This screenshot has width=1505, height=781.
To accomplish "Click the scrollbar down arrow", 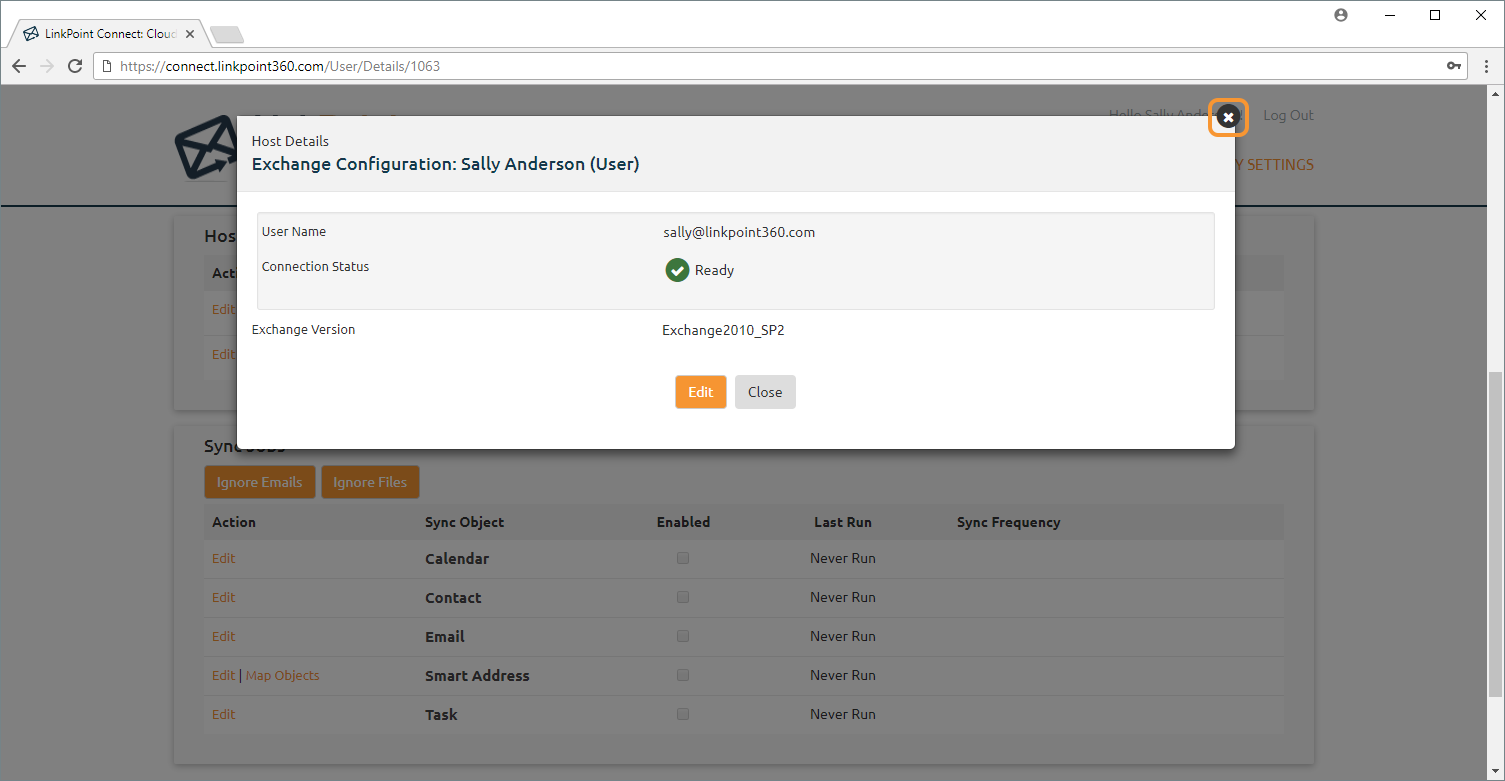I will [x=1496, y=772].
